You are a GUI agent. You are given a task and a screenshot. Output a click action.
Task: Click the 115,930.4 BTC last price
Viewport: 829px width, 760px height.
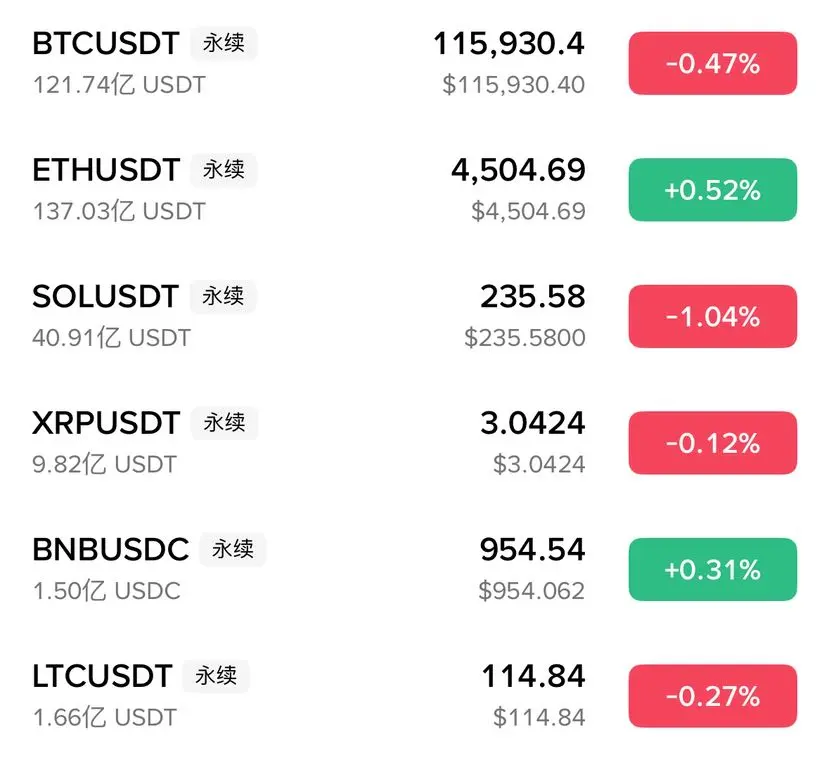pyautogui.click(x=509, y=43)
